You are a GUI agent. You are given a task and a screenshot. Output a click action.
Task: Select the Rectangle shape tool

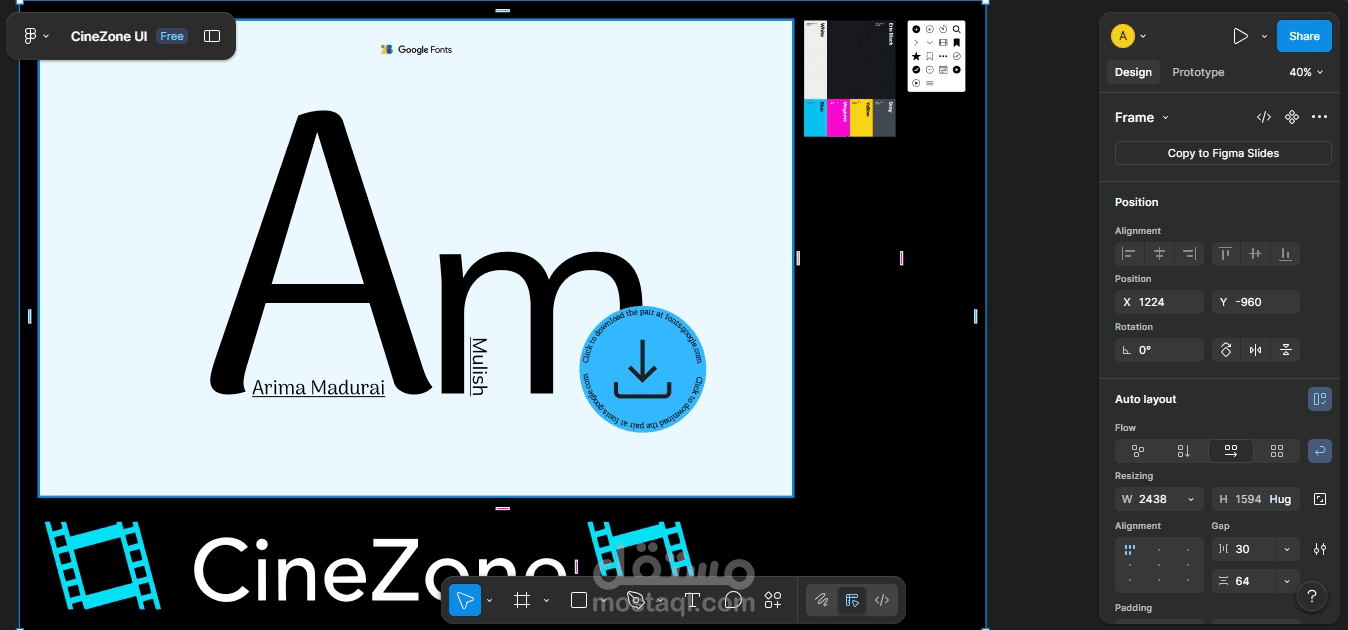(x=578, y=600)
